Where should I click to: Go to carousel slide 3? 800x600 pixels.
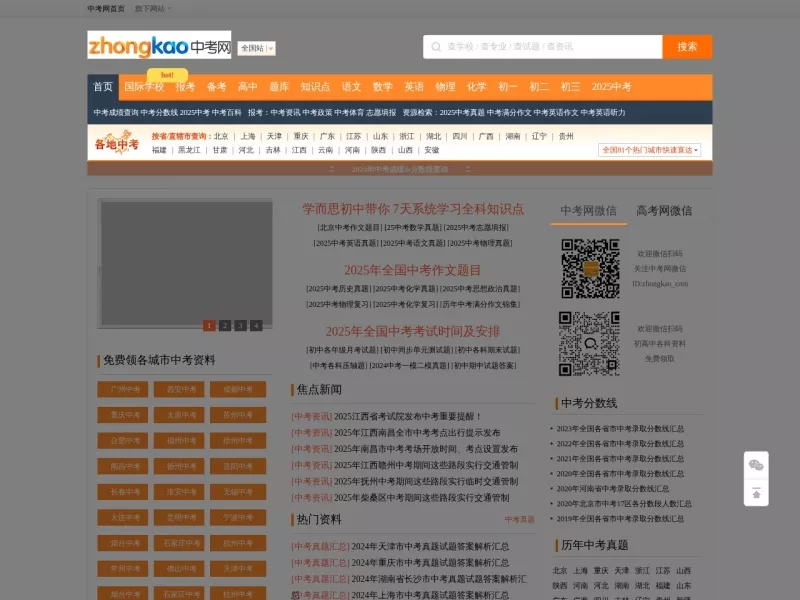point(241,326)
